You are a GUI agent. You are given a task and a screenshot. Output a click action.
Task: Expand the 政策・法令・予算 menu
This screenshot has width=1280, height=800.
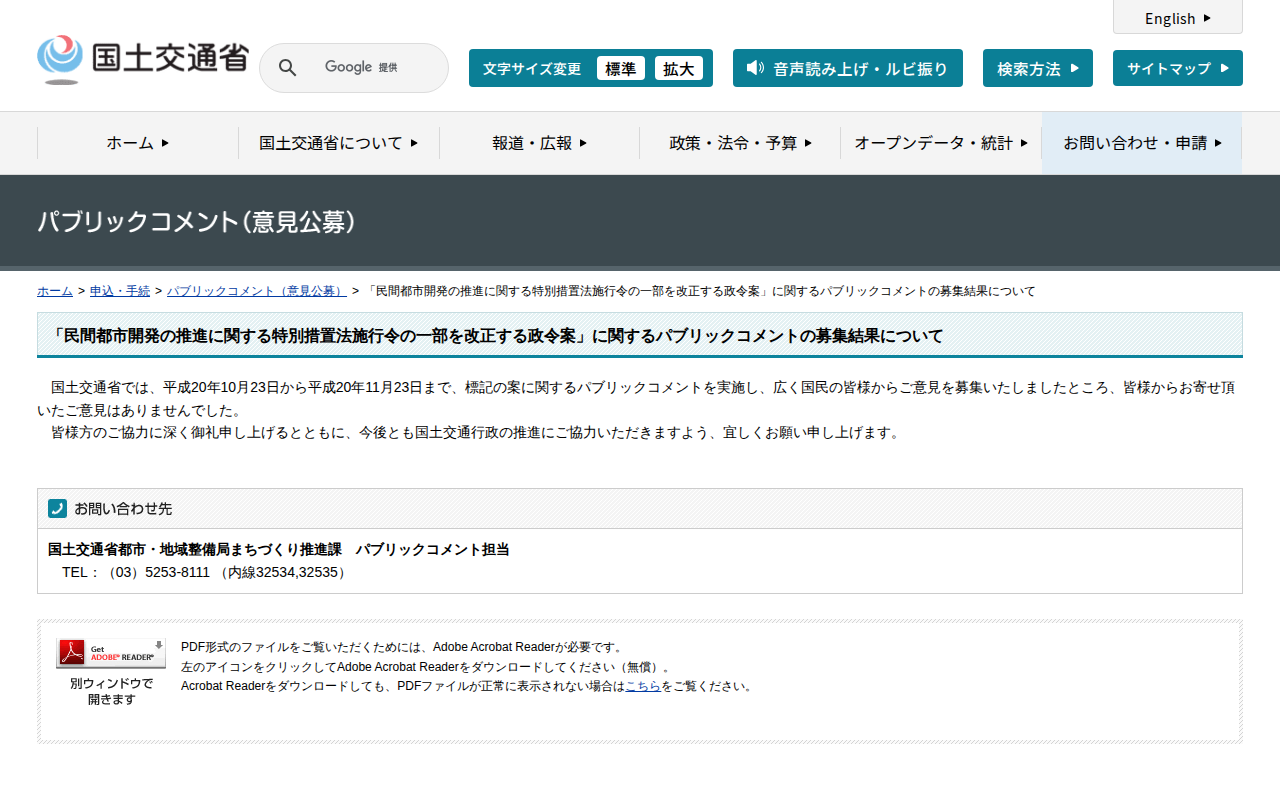[740, 143]
